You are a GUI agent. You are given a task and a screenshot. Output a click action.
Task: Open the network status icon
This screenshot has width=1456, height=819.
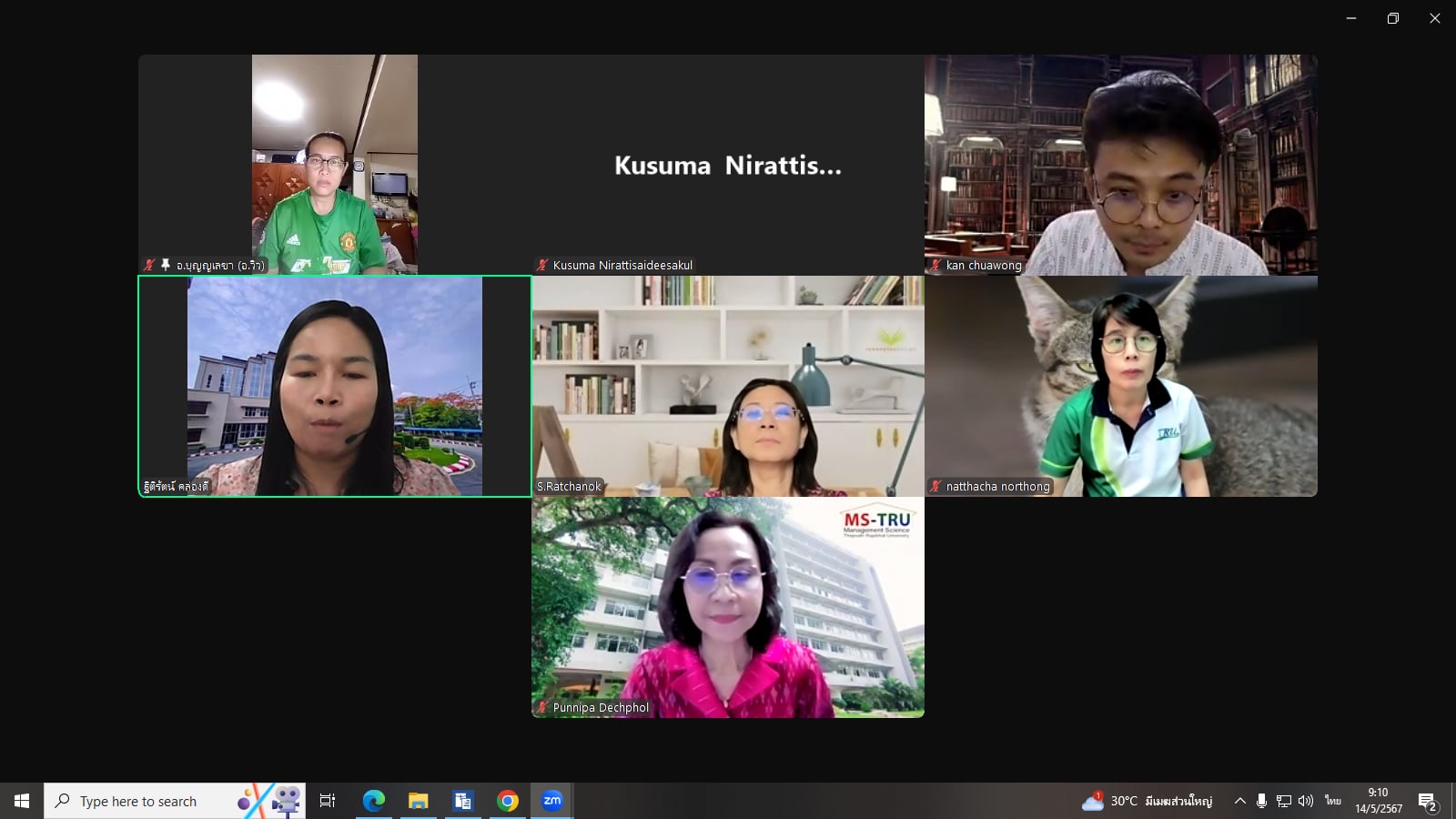[1284, 801]
